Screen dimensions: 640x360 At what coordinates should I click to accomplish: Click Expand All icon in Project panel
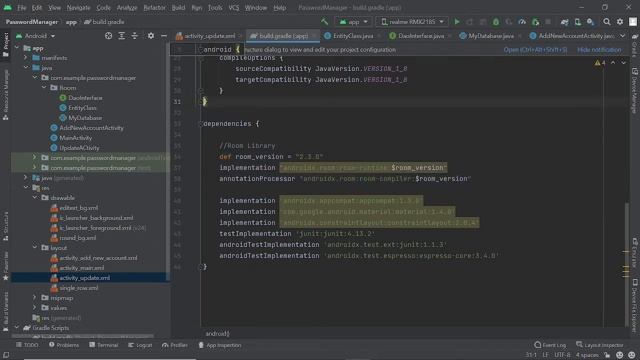pos(122,36)
